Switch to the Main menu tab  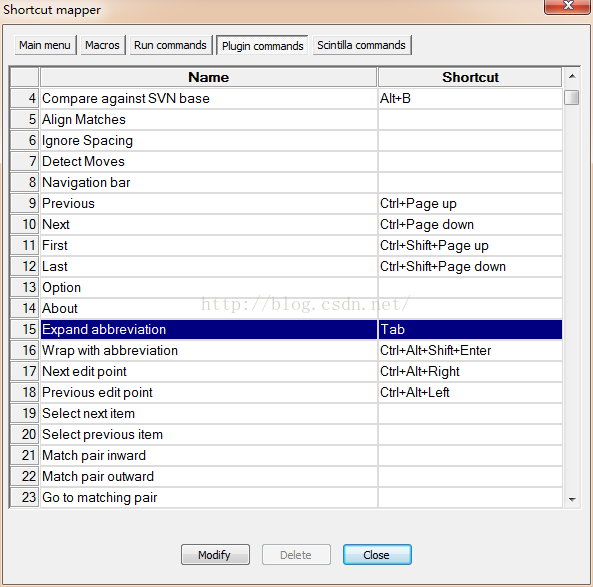pyautogui.click(x=45, y=45)
